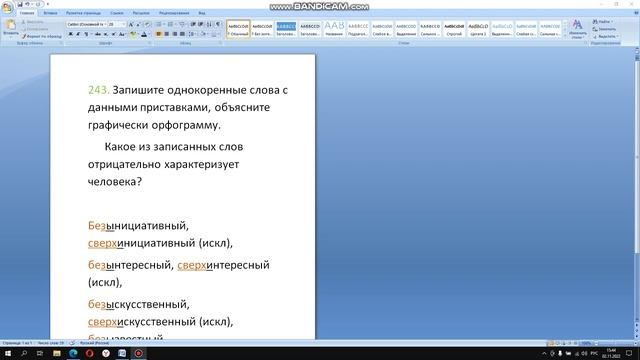Copy selection (Копировать) in clipboard group
The width and height of the screenshot is (640, 360).
click(x=34, y=29)
